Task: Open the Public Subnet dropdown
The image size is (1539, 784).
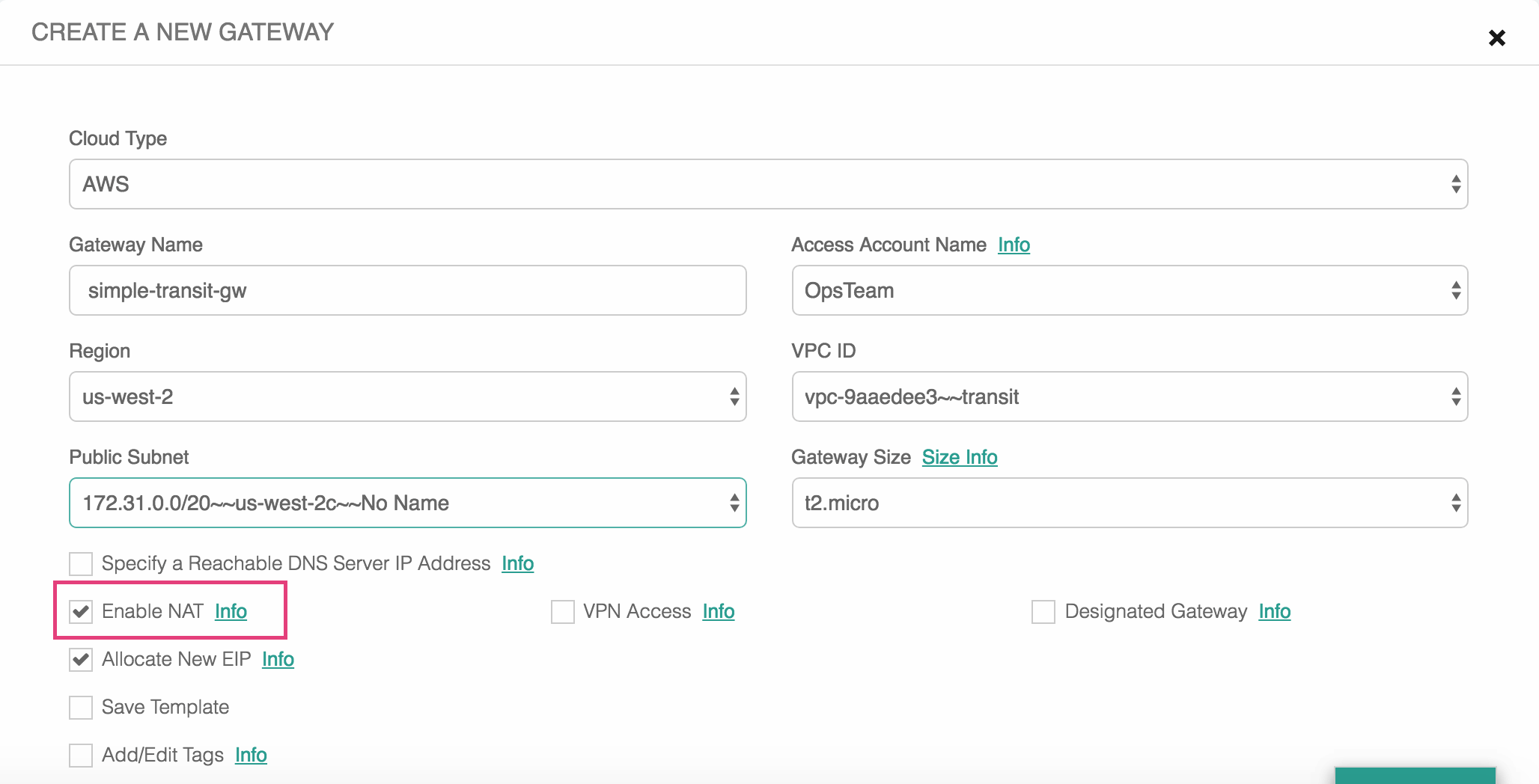Action: [407, 503]
